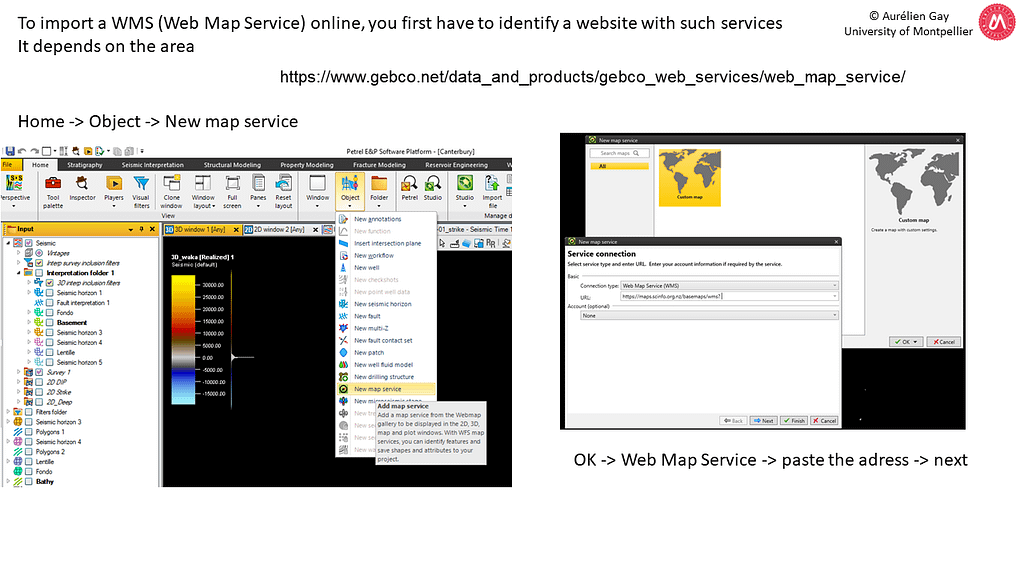The height and width of the screenshot is (576, 1024).
Task: Click the seismic color scale legend bar
Action: [x=184, y=340]
